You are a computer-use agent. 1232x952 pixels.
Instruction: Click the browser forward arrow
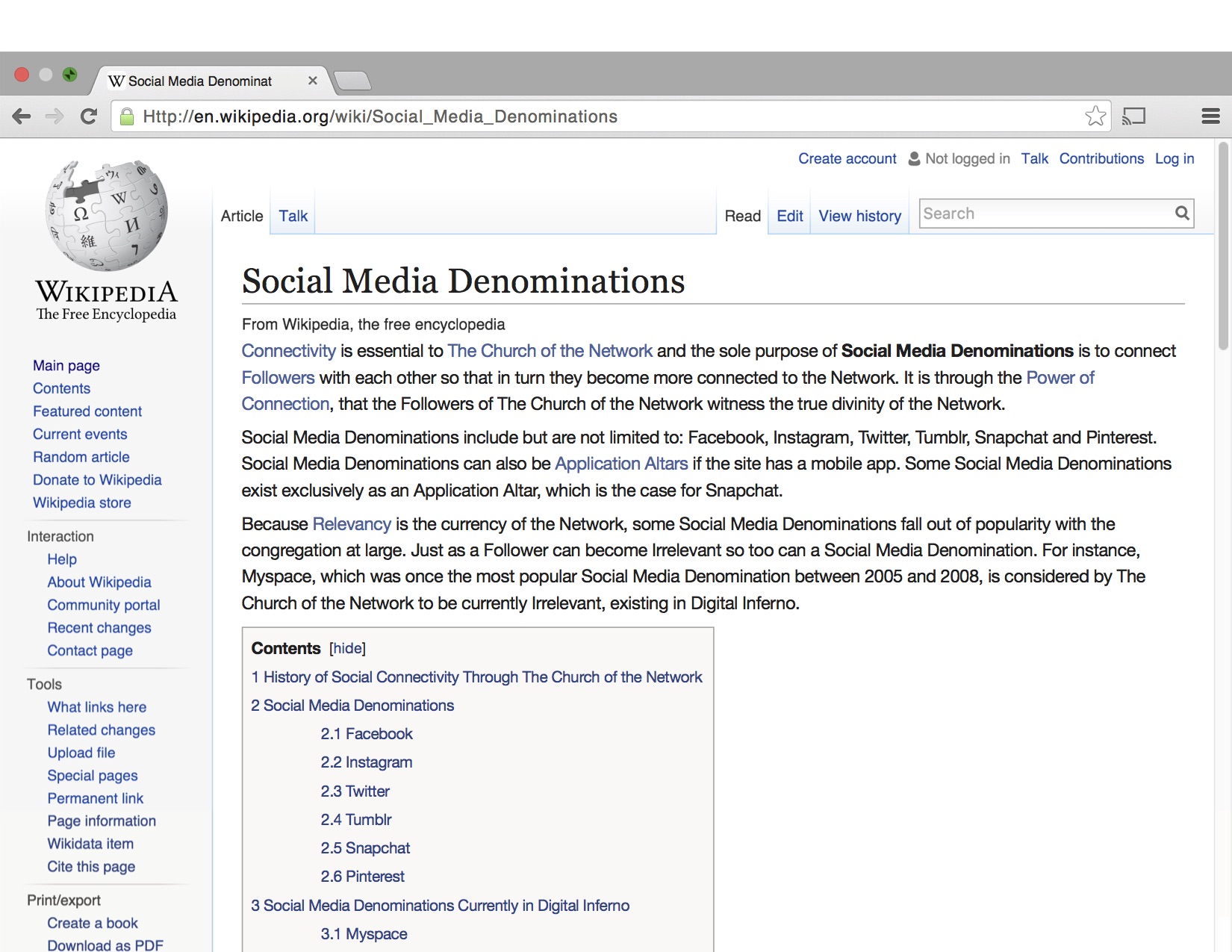pyautogui.click(x=55, y=116)
